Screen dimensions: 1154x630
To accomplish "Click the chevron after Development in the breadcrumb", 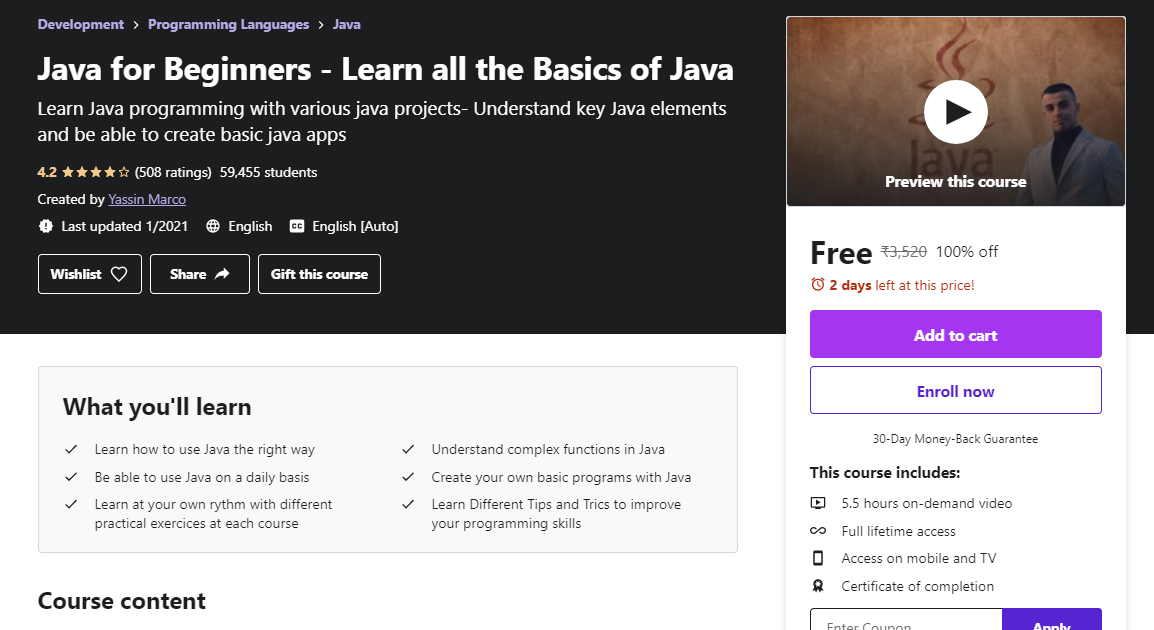I will pos(136,25).
